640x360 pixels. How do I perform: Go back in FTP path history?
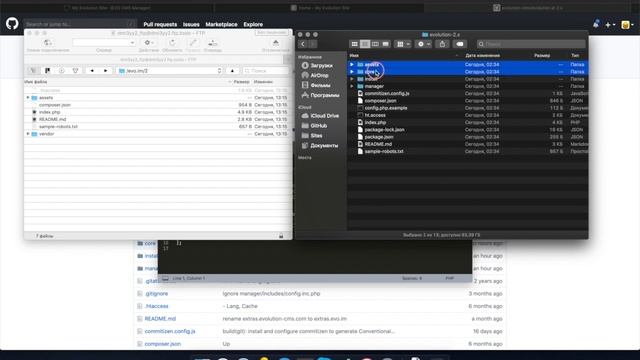92,71
